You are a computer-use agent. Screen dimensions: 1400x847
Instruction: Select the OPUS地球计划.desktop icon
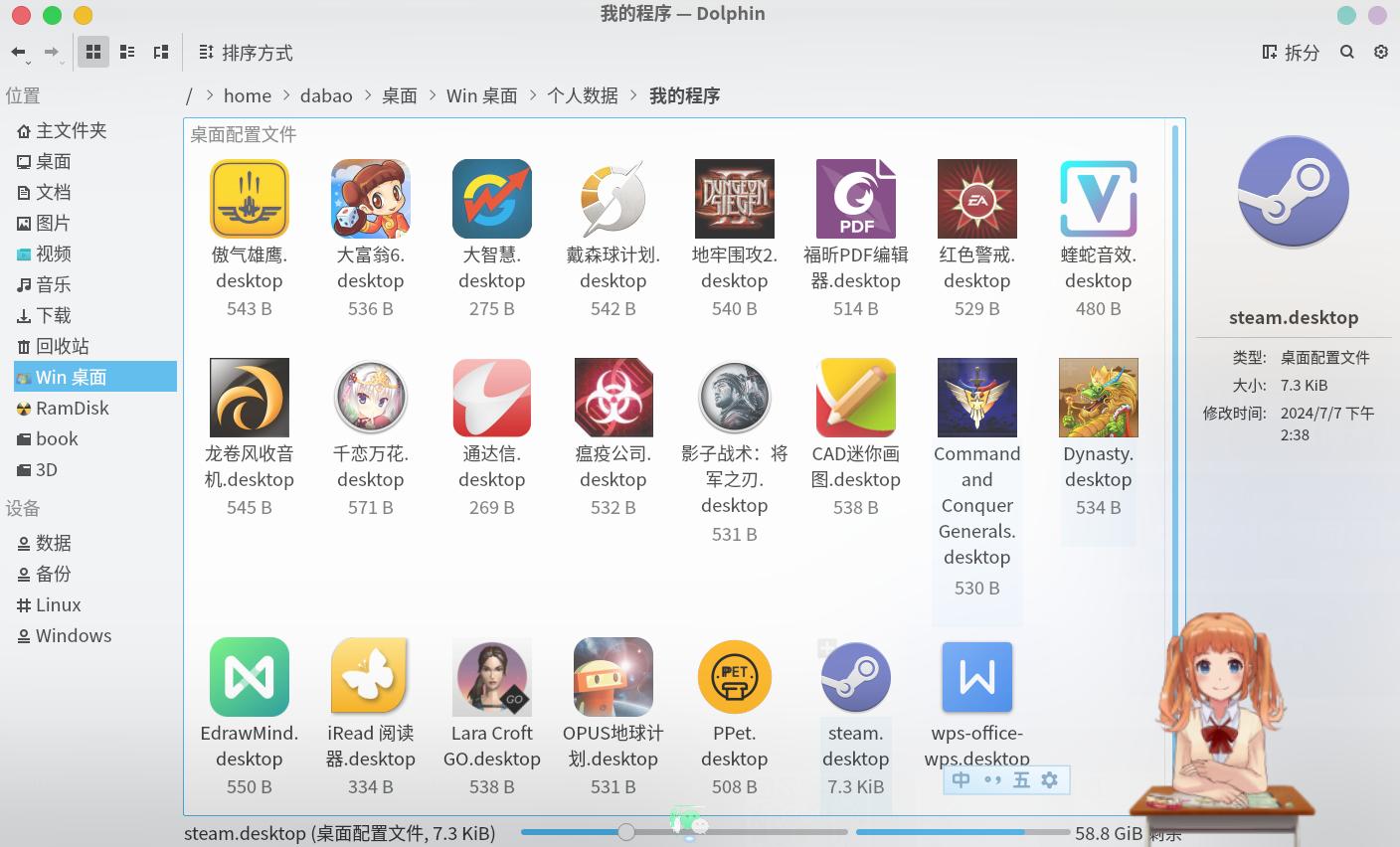coord(613,677)
